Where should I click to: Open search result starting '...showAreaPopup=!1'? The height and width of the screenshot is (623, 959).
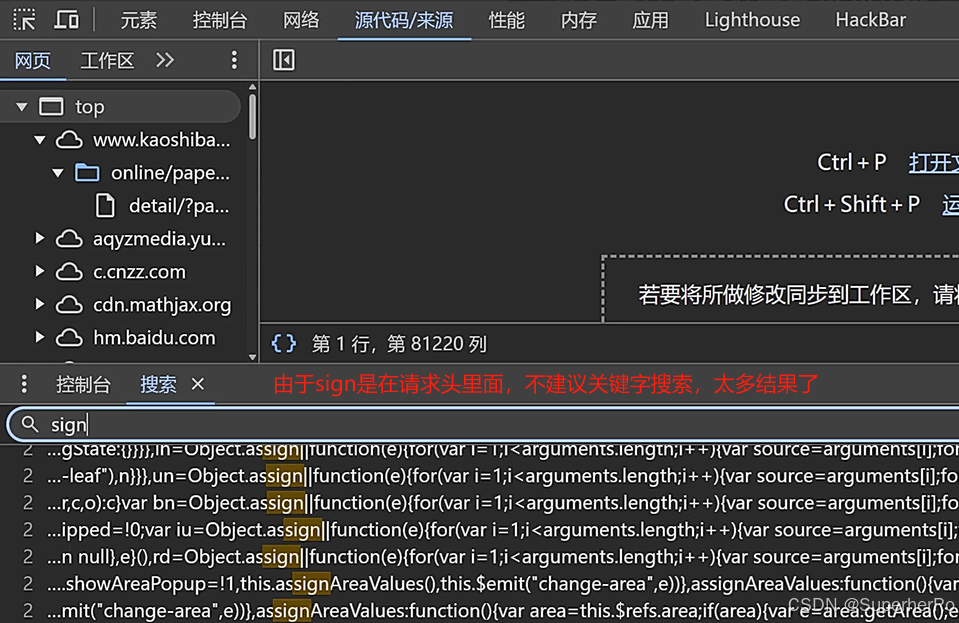point(480,583)
